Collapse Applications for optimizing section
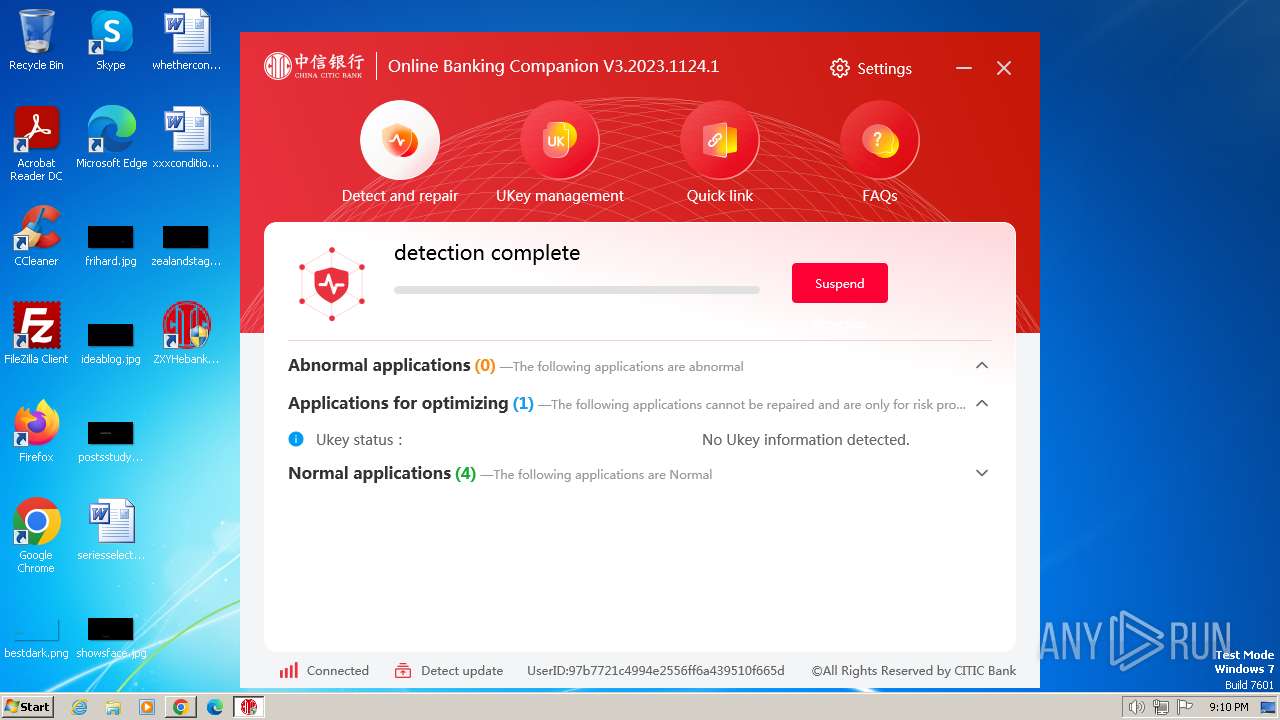Viewport: 1280px width, 720px height. (x=982, y=404)
